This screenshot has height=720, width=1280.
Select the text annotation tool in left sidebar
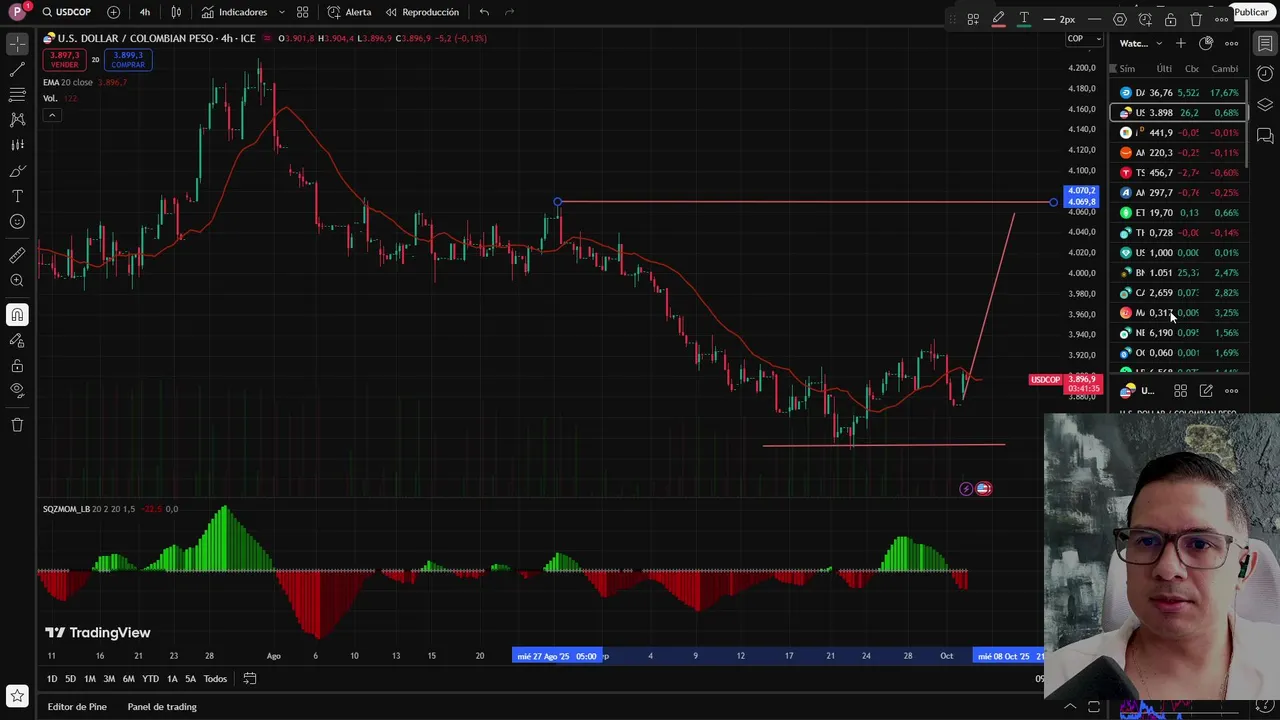tap(17, 196)
